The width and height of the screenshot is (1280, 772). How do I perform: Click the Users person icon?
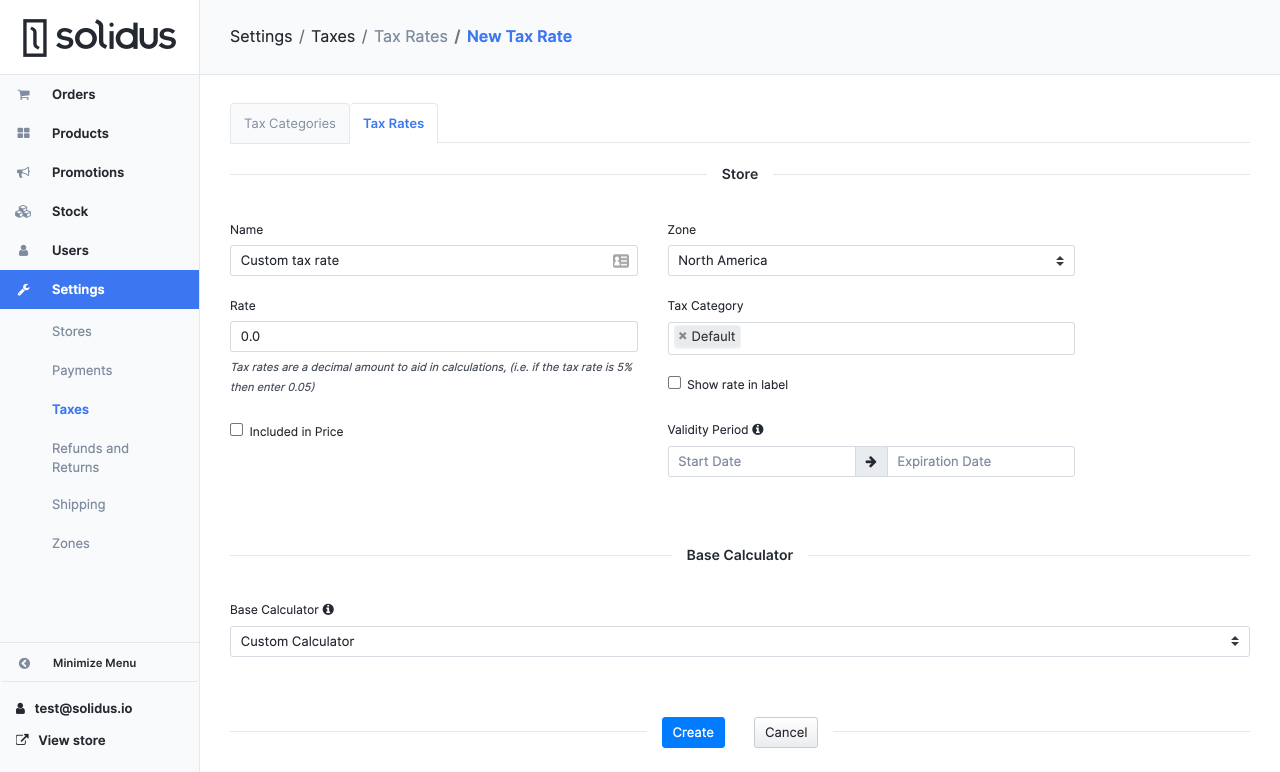tap(23, 251)
